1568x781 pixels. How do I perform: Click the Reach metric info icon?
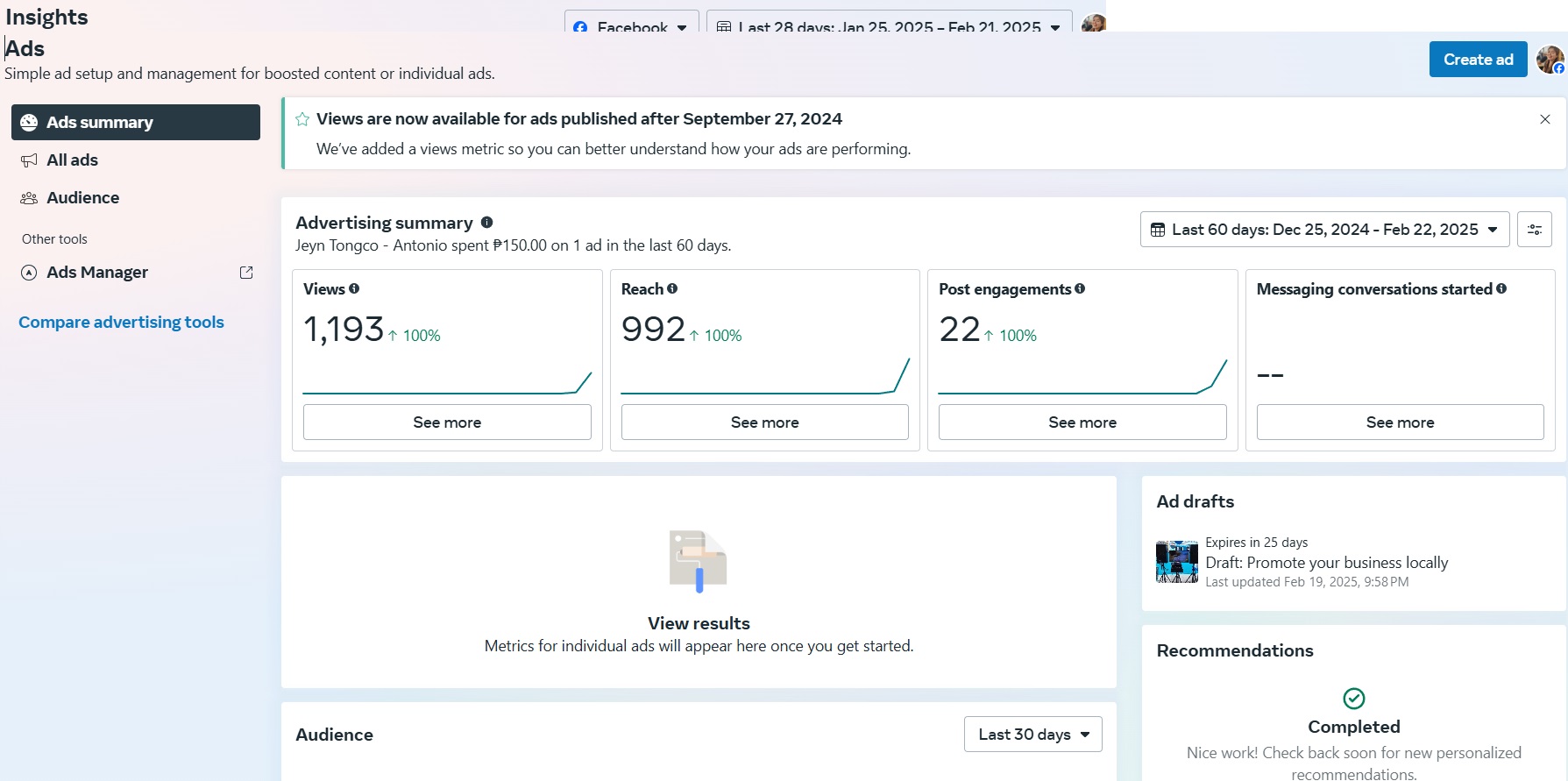pyautogui.click(x=672, y=288)
